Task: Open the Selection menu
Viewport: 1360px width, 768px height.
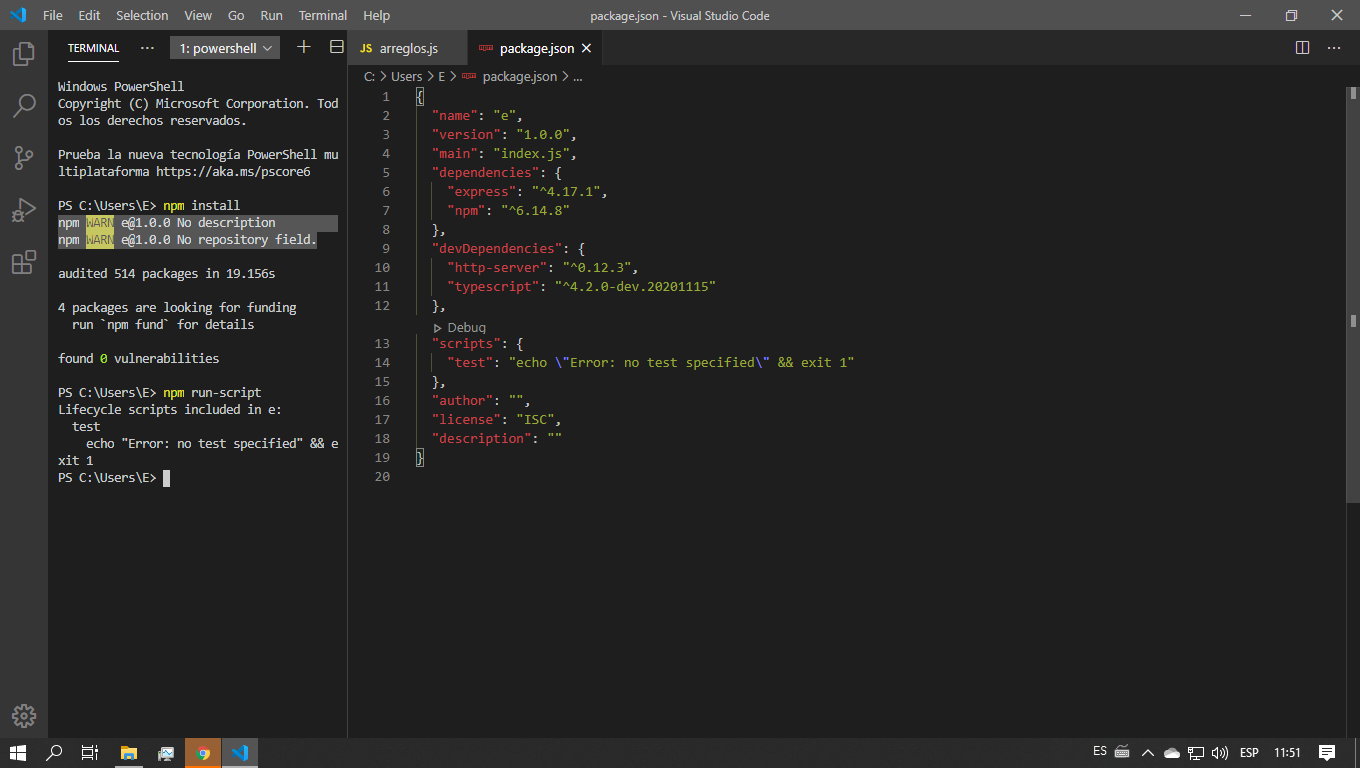Action: pos(142,15)
